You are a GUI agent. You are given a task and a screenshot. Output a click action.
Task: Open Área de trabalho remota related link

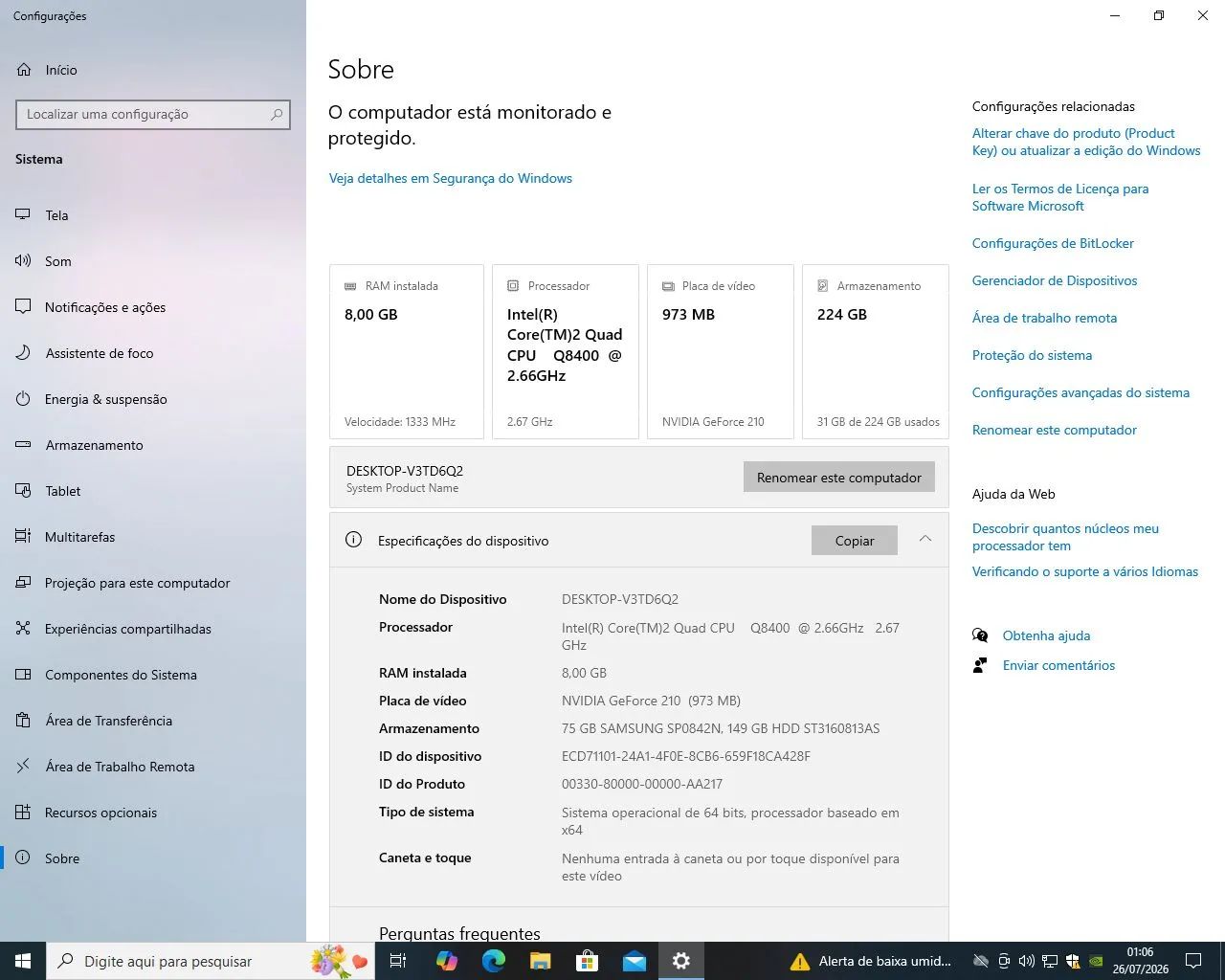pyautogui.click(x=1044, y=318)
